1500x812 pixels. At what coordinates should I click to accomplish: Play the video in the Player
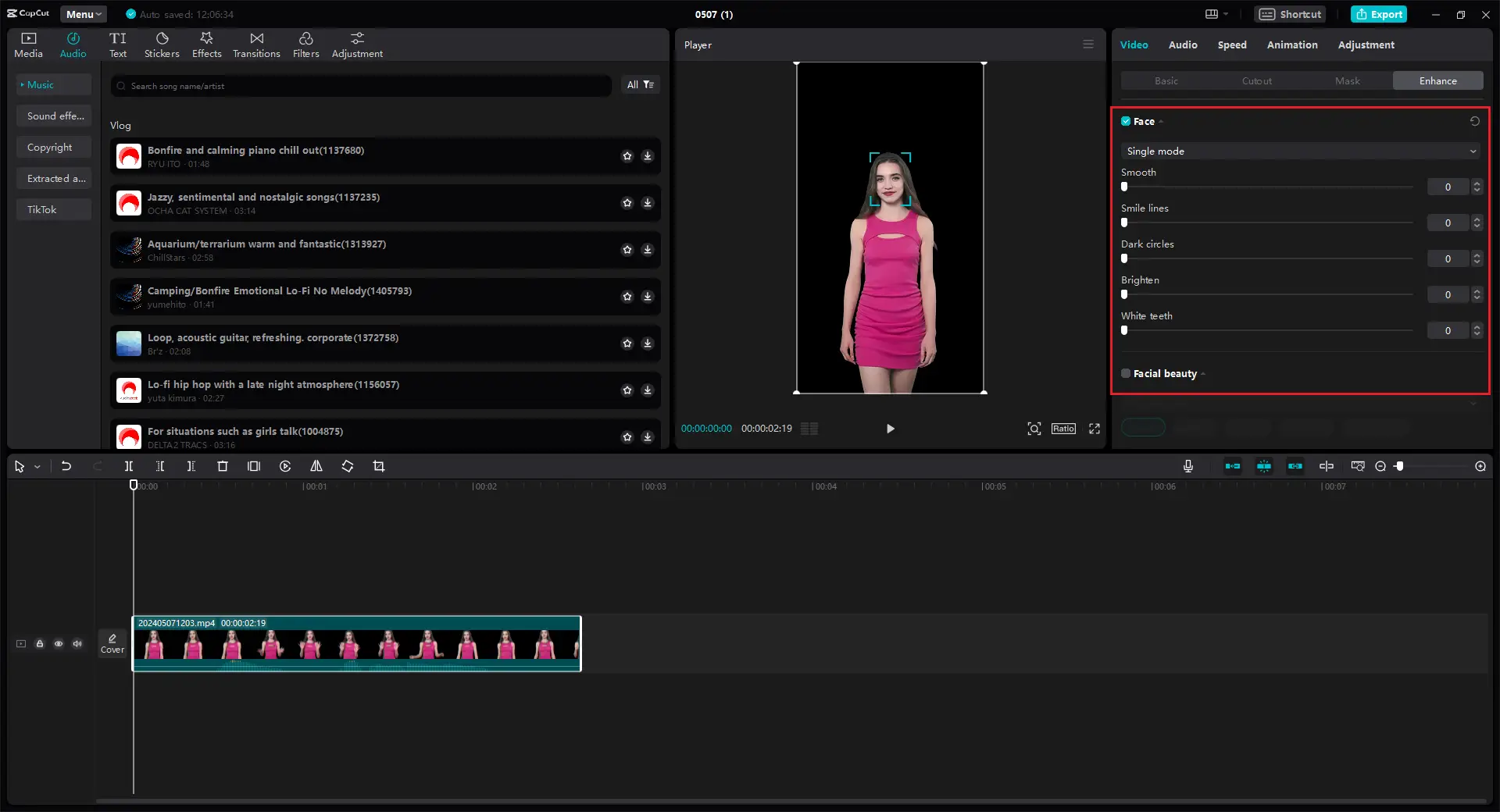point(889,429)
